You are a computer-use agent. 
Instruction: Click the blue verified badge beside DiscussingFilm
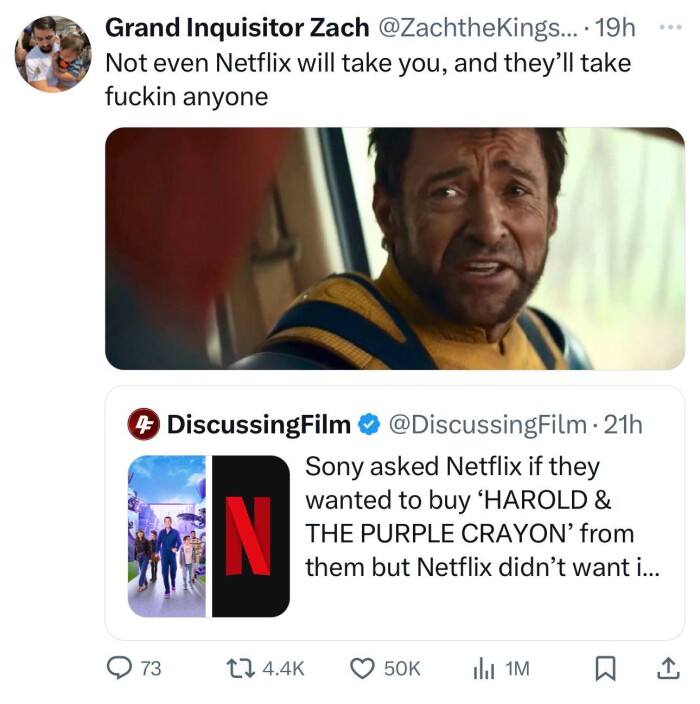pos(368,425)
